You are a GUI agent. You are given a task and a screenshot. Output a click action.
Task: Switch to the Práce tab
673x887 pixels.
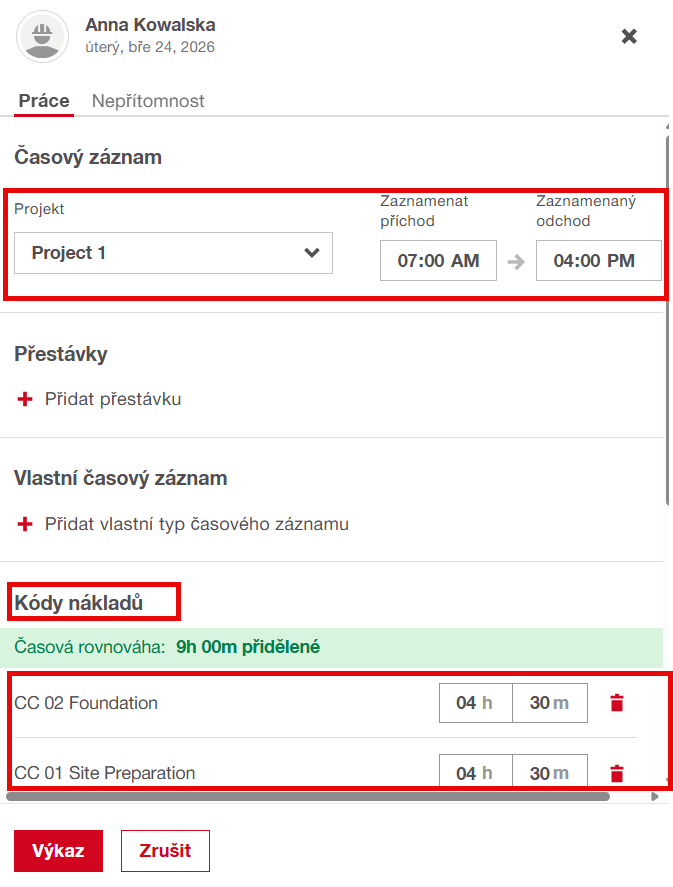point(44,101)
